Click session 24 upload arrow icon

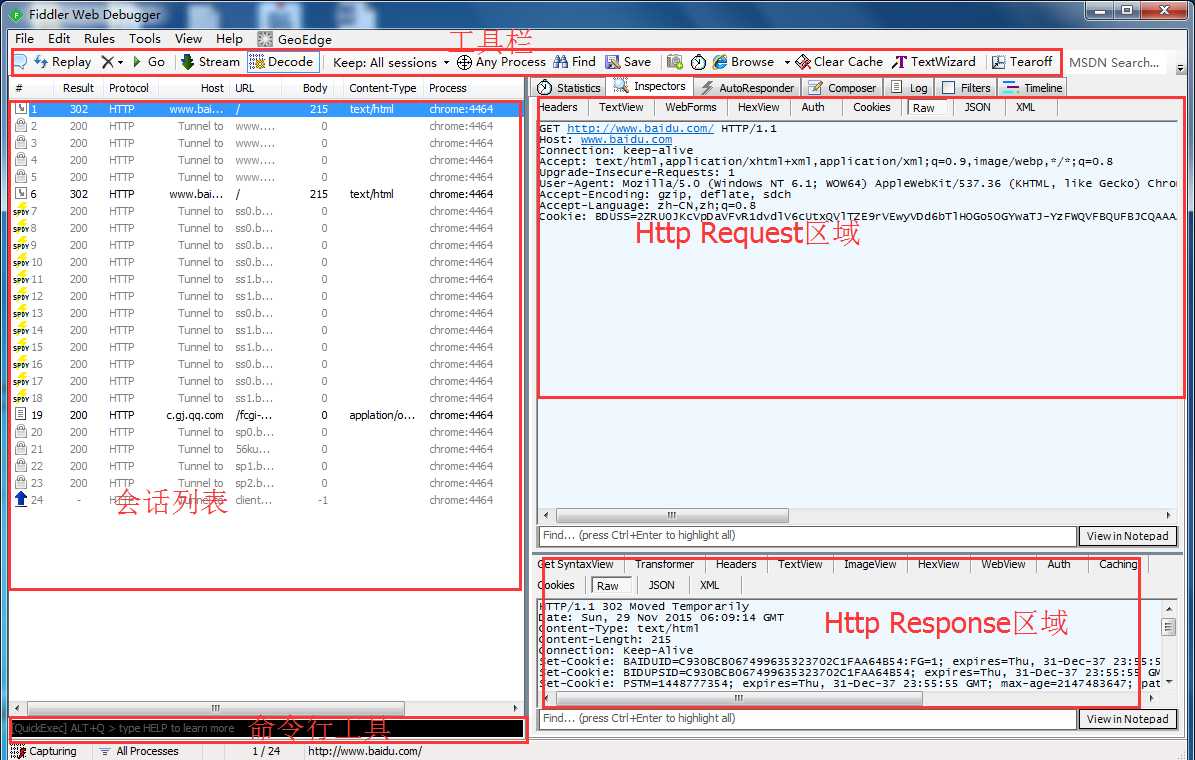click(x=21, y=500)
